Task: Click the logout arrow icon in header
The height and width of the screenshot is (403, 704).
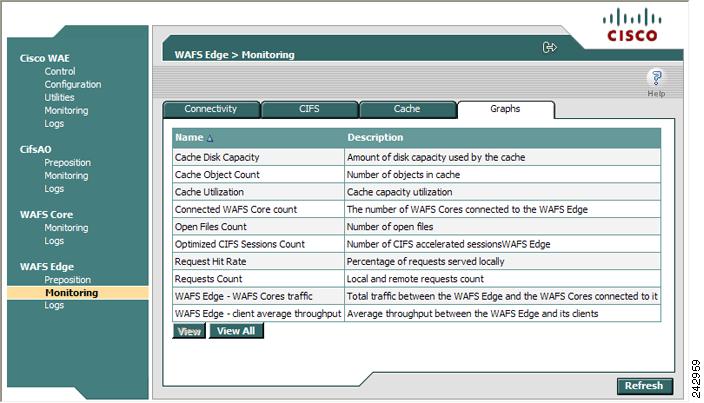Action: tap(550, 47)
